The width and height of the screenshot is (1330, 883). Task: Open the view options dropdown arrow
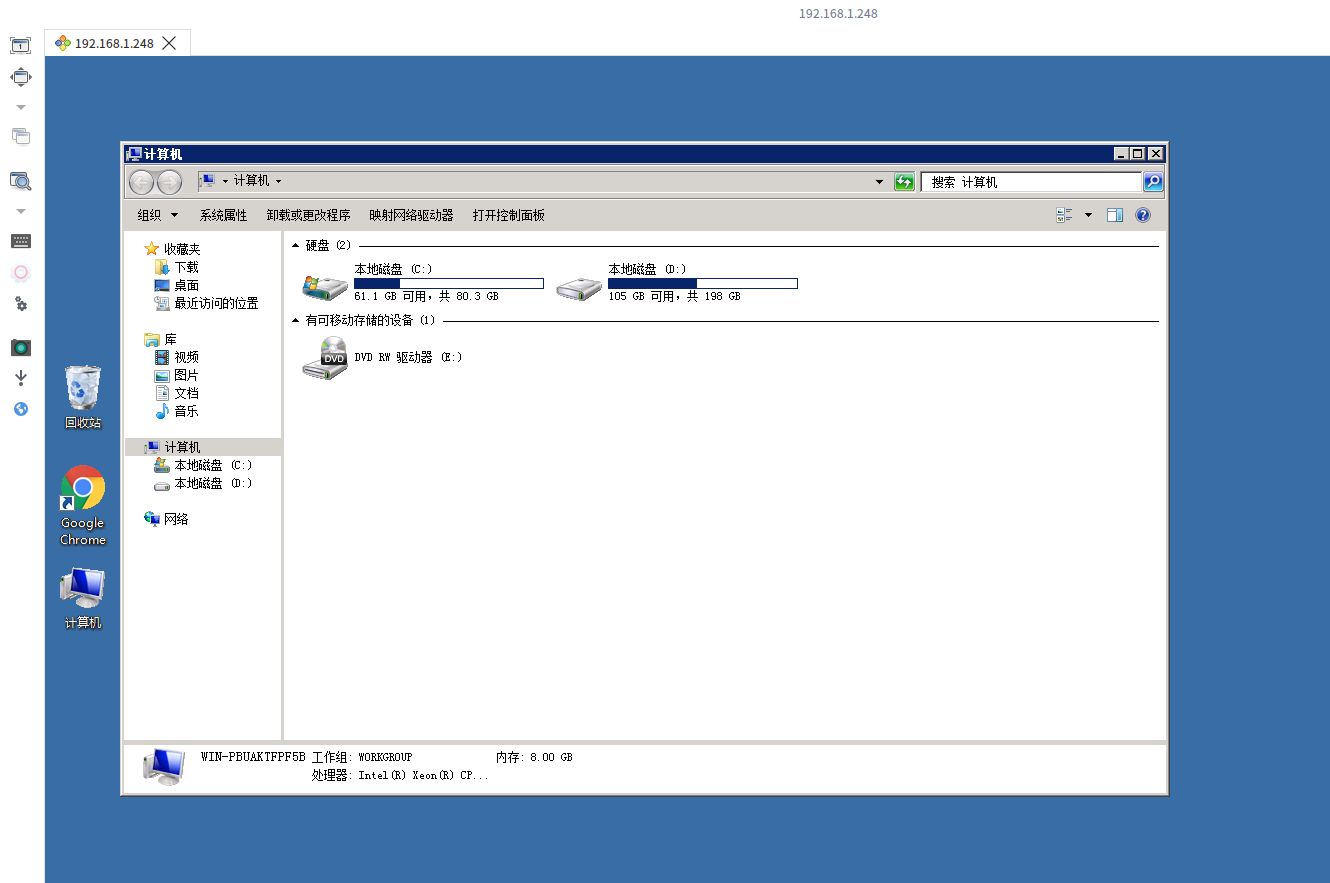click(1088, 215)
